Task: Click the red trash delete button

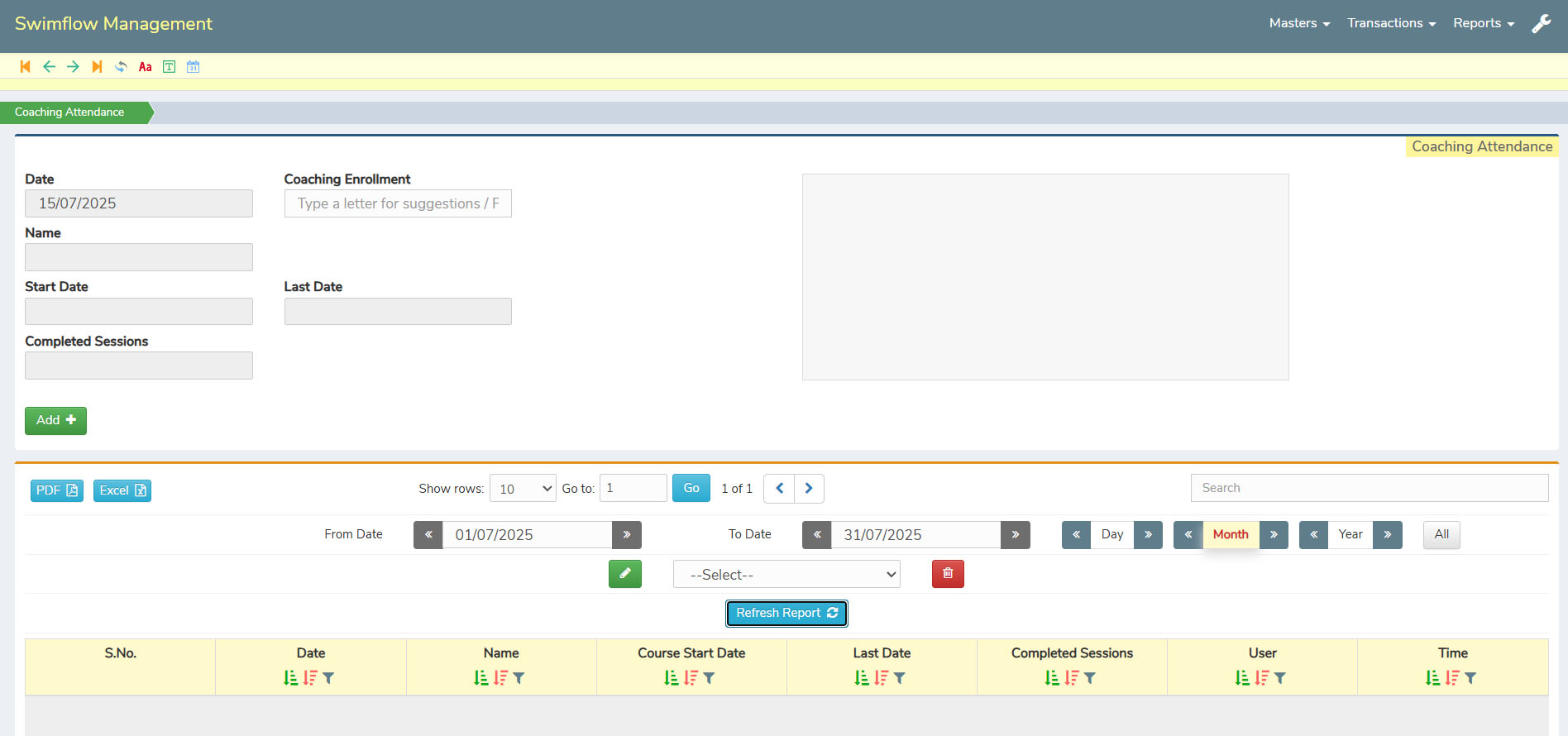Action: click(948, 574)
